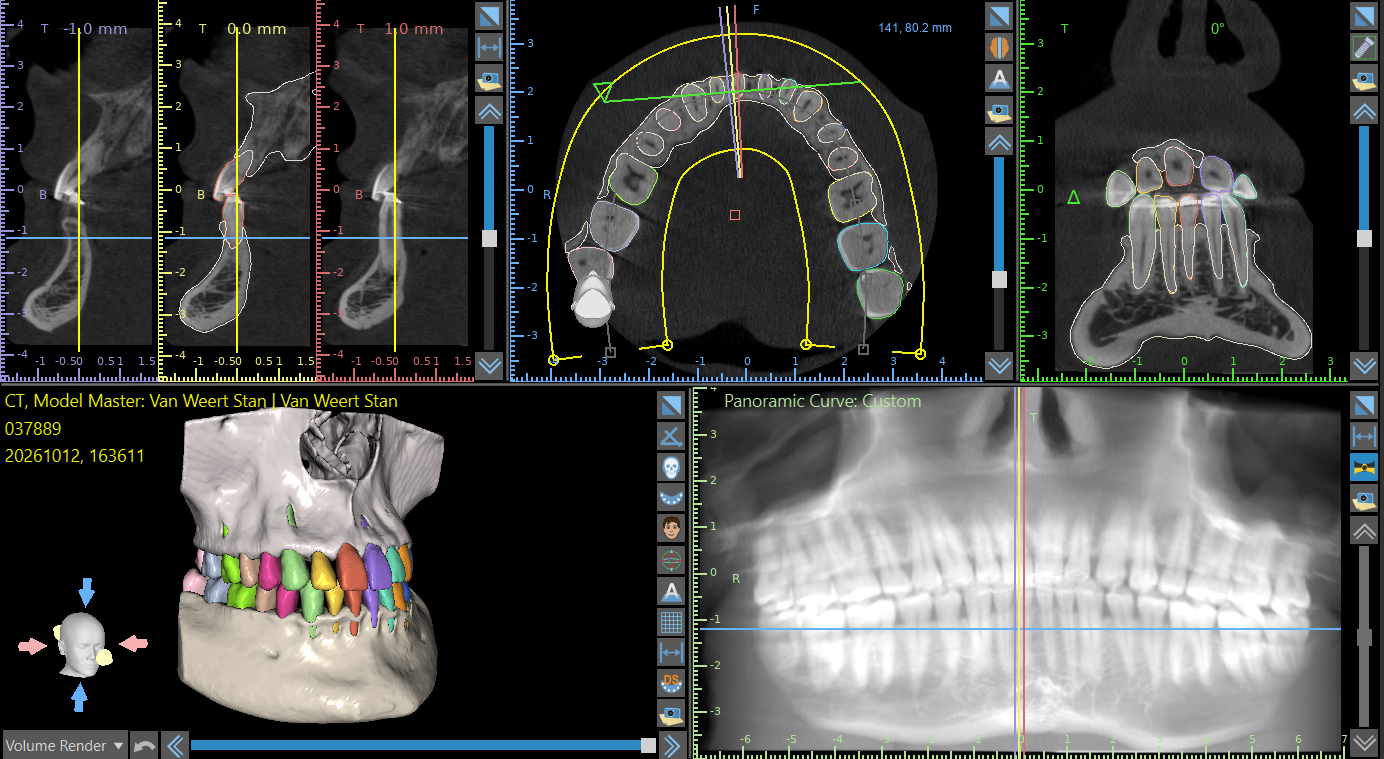Capture snapshot of the 3D volume view
The width and height of the screenshot is (1384, 759).
point(671,714)
